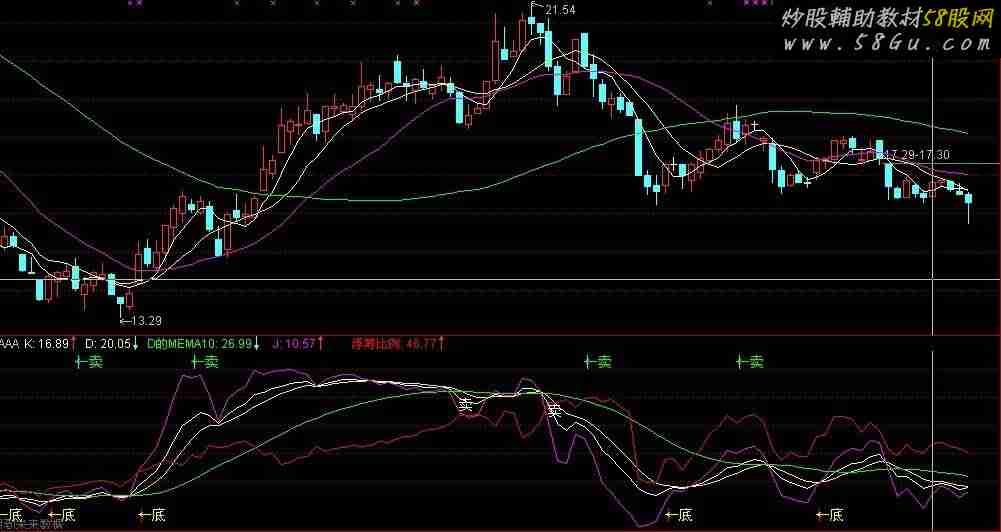Click the rightmost green 卖 sell marker
The image size is (1001, 532).
click(x=750, y=362)
